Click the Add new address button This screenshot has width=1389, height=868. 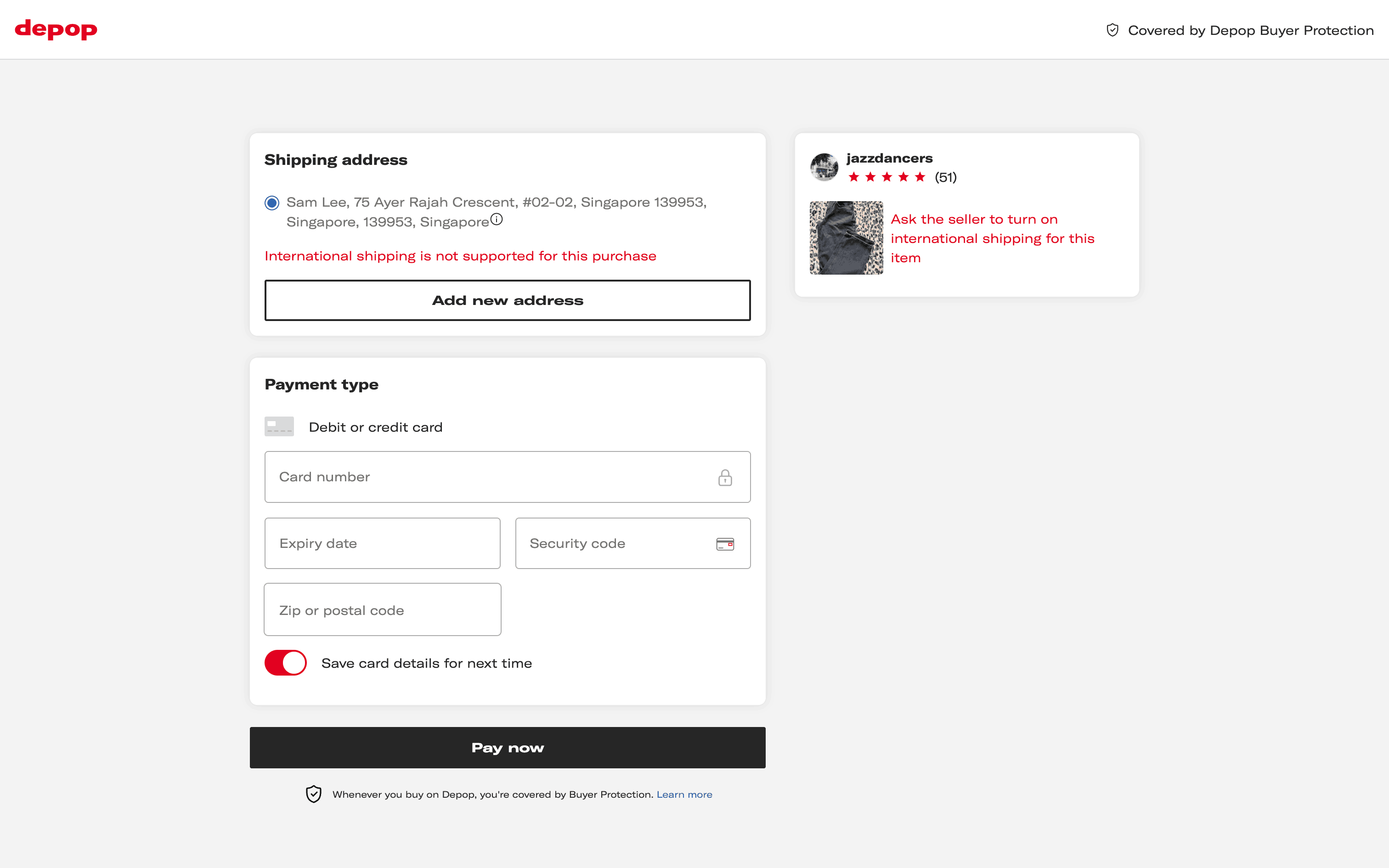coord(508,300)
